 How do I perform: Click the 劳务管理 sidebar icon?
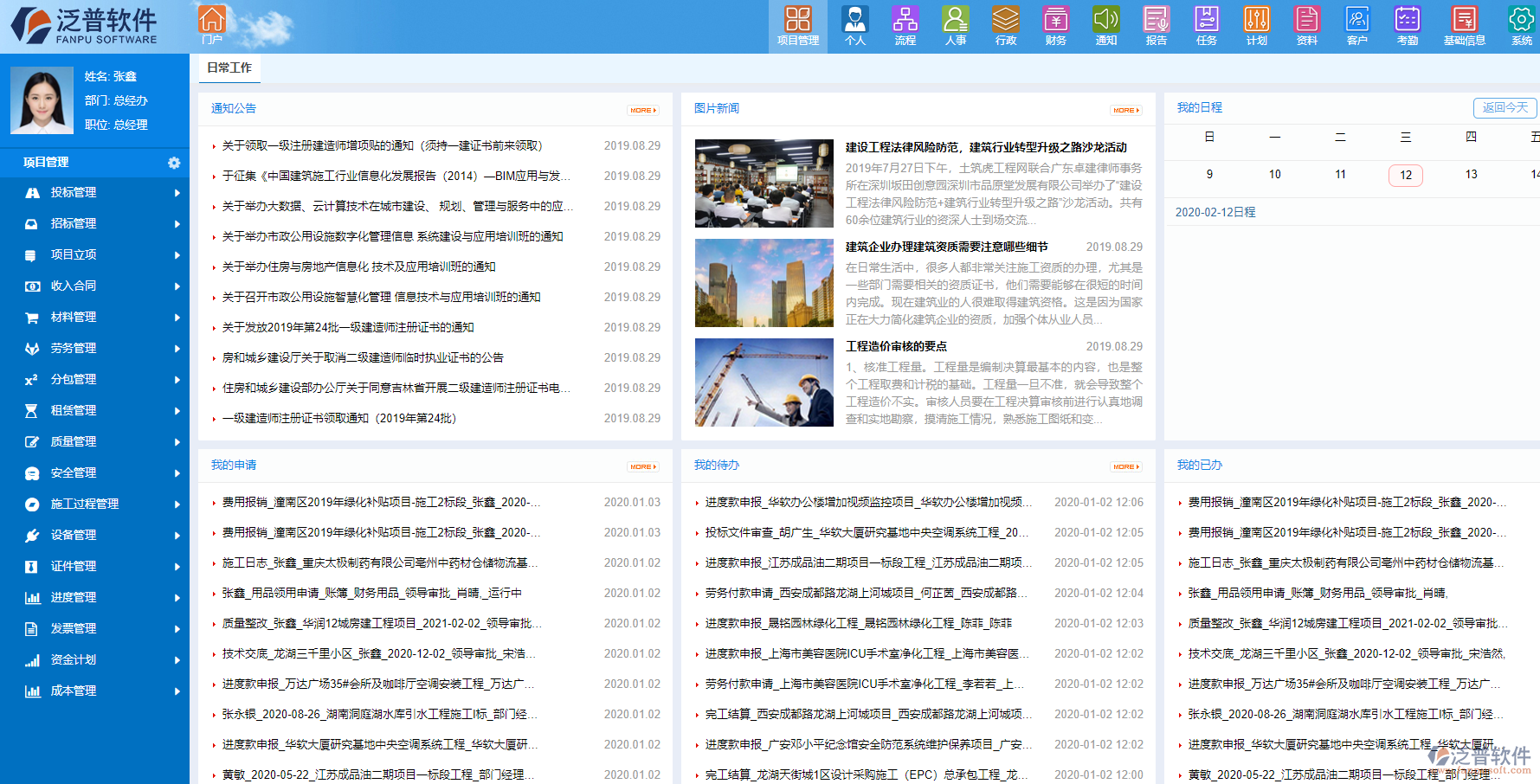(x=32, y=349)
